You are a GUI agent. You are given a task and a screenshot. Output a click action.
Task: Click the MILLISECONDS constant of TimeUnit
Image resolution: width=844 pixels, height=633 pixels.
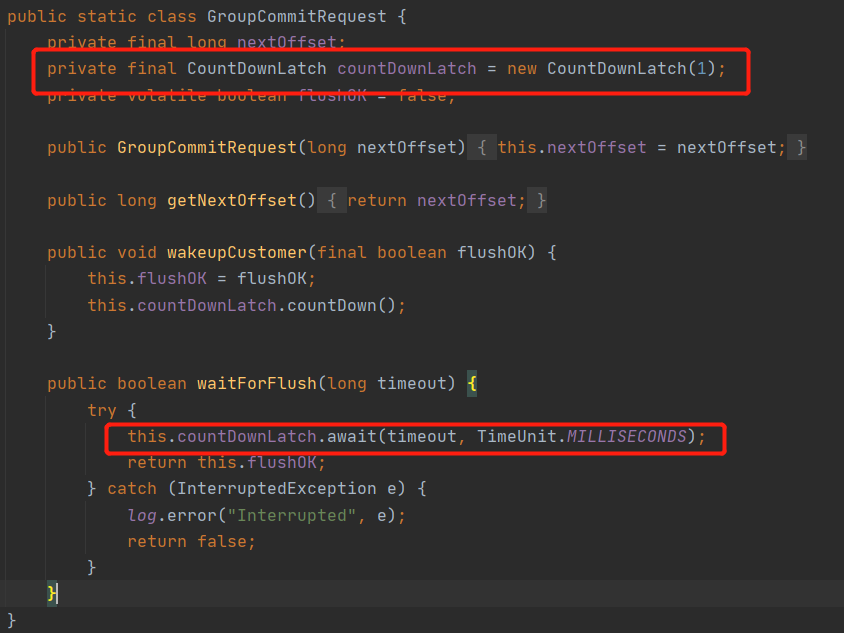coord(626,437)
